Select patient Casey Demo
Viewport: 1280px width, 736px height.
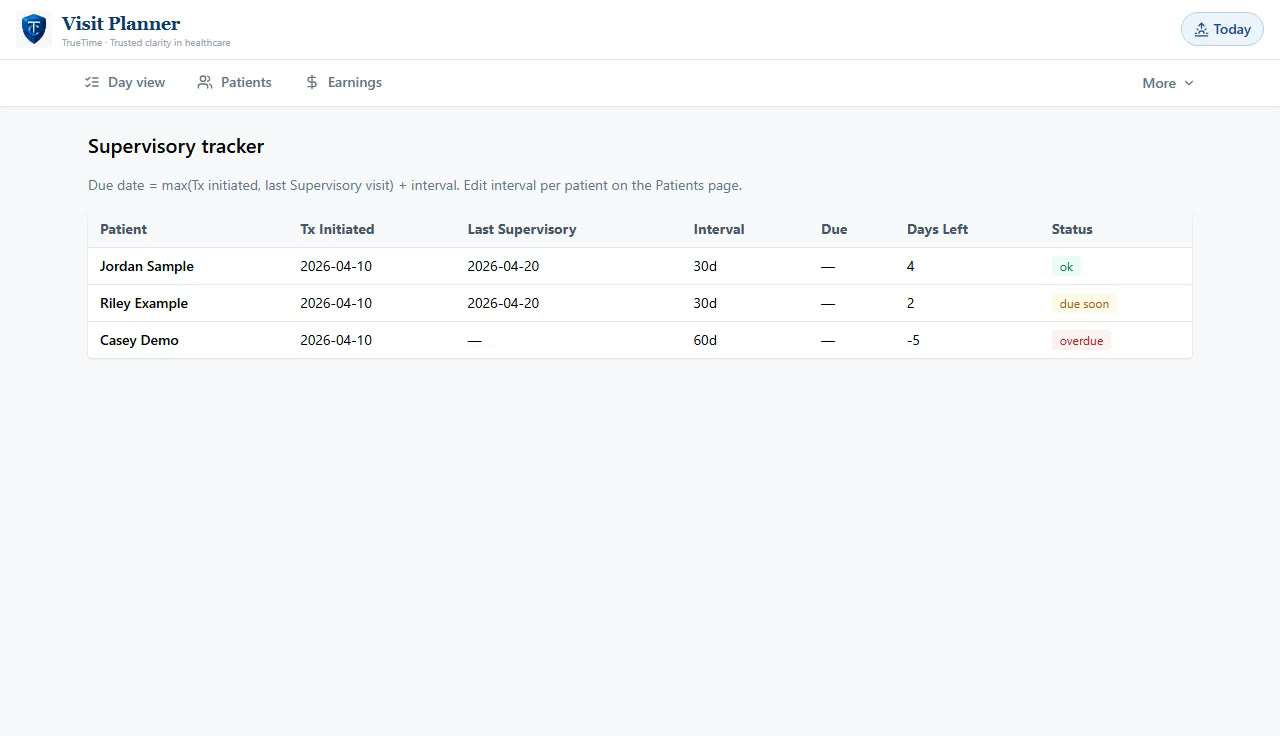point(139,340)
